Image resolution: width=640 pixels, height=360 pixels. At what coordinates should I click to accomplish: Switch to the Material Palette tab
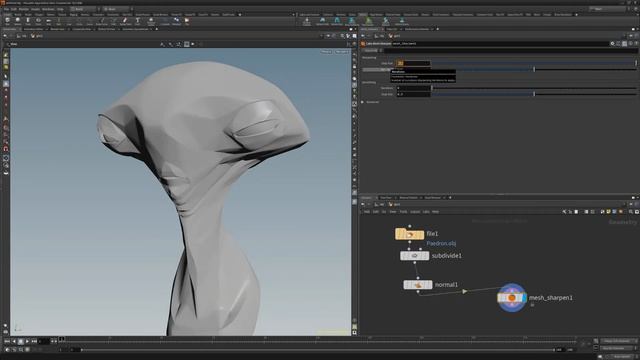409,198
